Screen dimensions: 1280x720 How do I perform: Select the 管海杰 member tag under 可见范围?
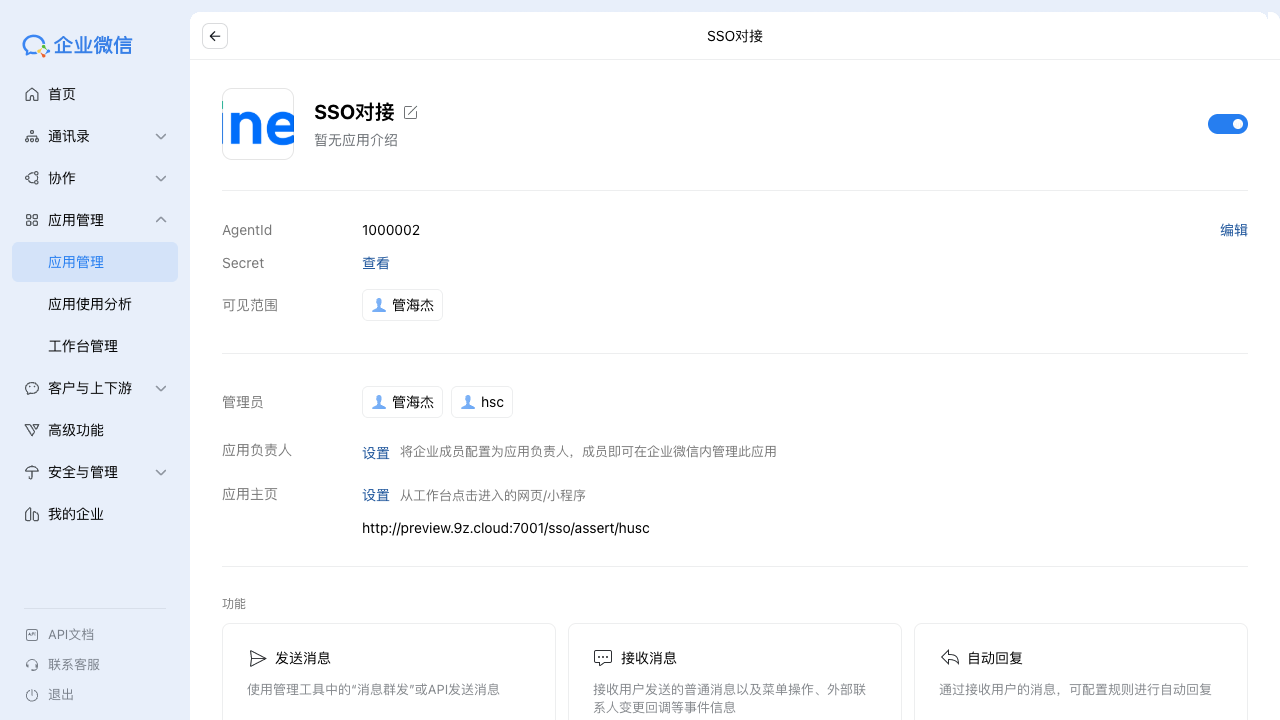tap(402, 305)
